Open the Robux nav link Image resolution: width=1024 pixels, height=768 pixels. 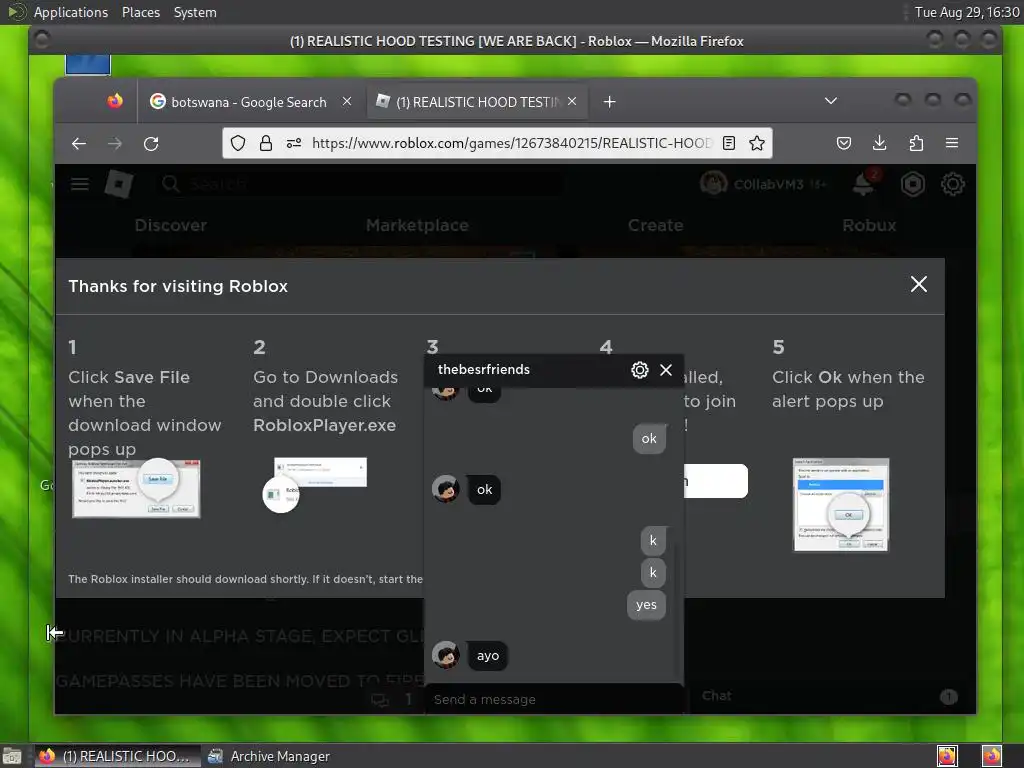coord(869,225)
